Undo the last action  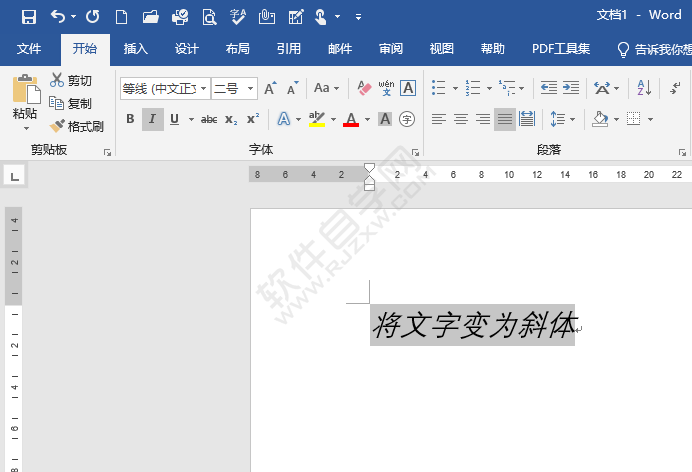pos(58,17)
